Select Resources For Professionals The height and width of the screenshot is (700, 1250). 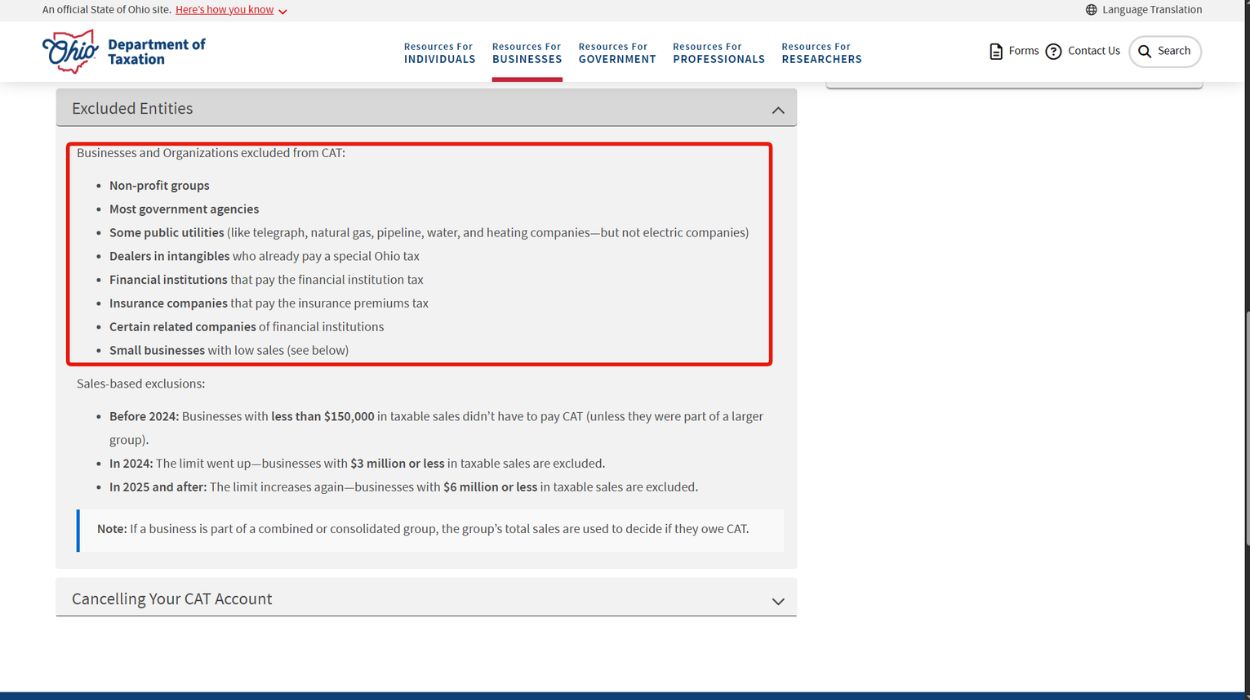pos(718,52)
